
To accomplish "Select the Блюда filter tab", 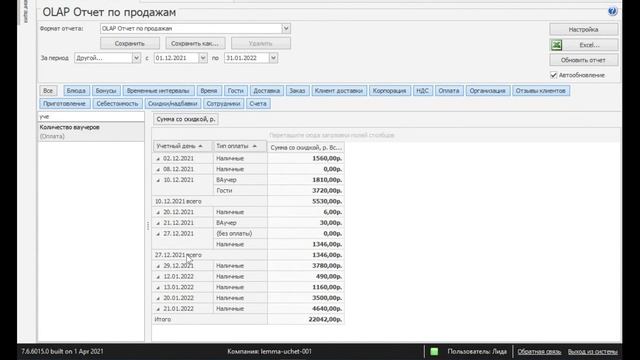I will pos(76,91).
